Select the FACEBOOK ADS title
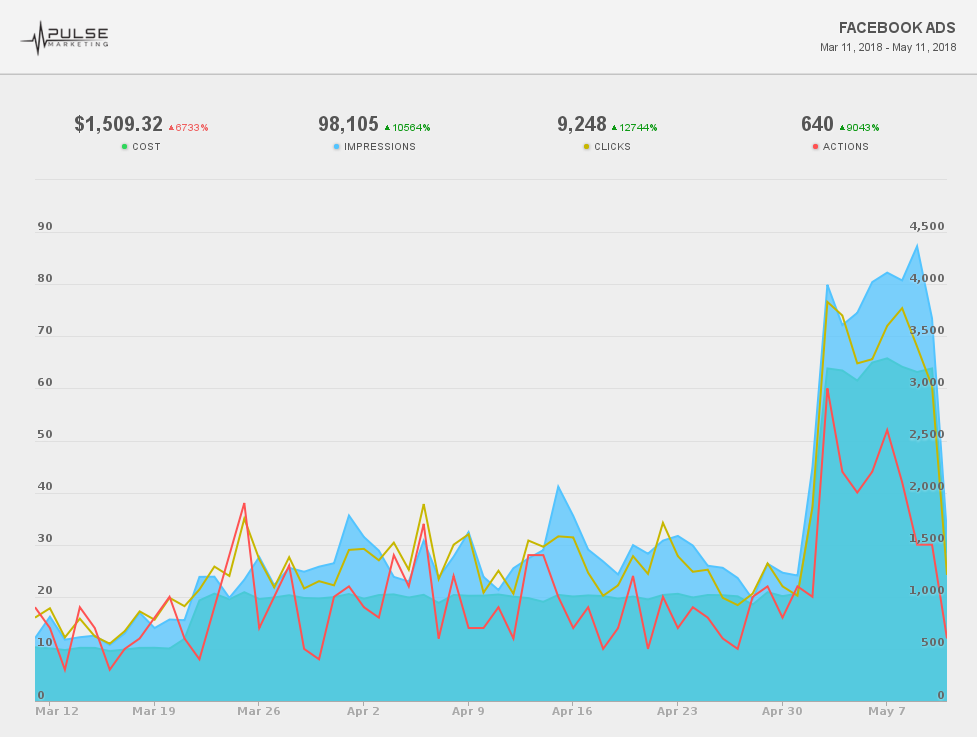Screen dimensions: 977x737 [897, 28]
